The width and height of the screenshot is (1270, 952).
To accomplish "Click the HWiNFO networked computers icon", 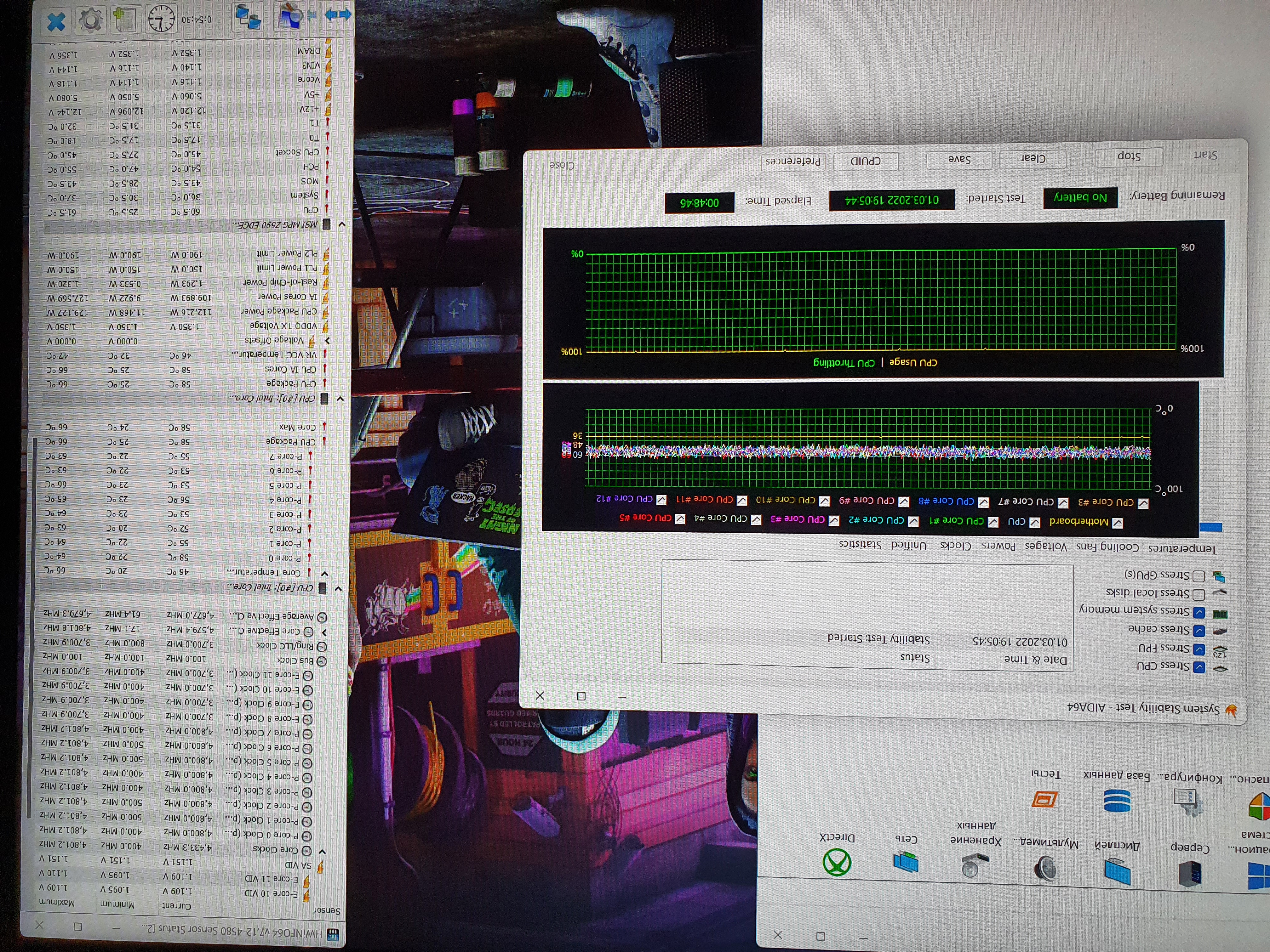I will click(x=248, y=17).
